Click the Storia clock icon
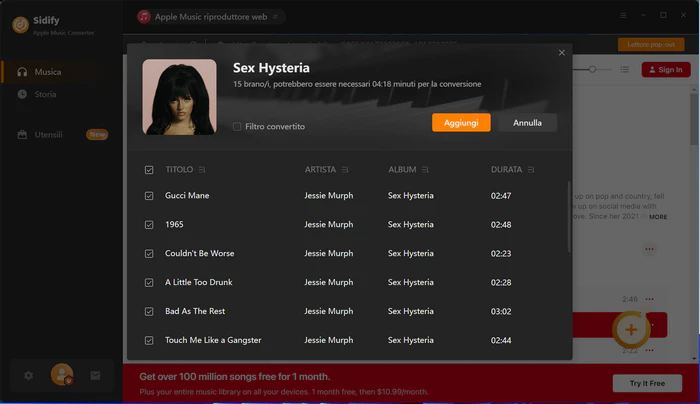Image resolution: width=700 pixels, height=404 pixels. [22, 94]
